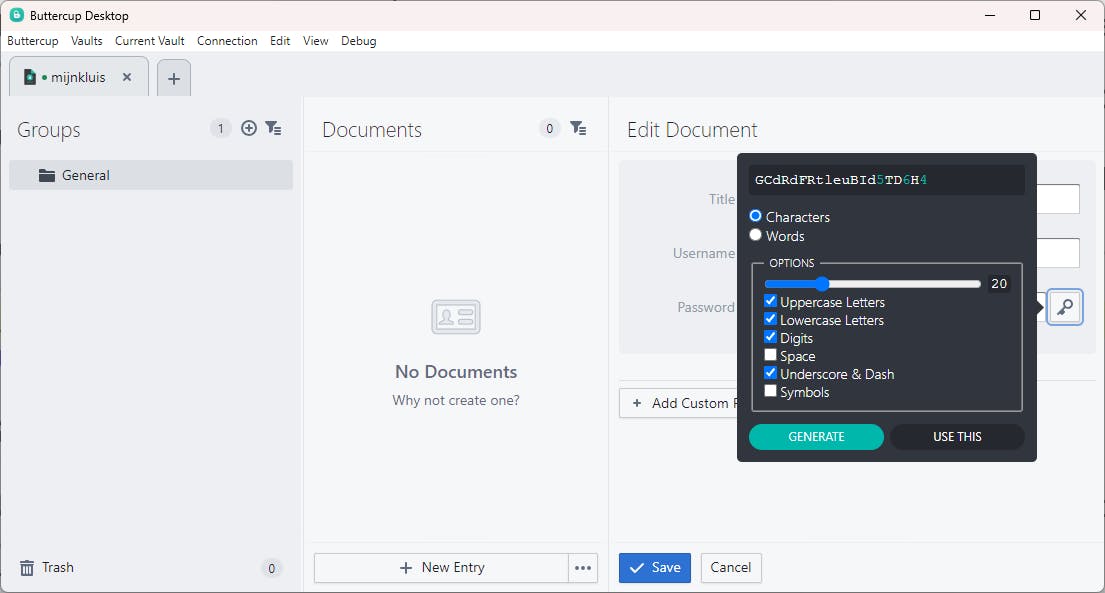Screen dimensions: 1105x593
Task: Open Documents filter and sort icon
Action: pyautogui.click(x=578, y=128)
